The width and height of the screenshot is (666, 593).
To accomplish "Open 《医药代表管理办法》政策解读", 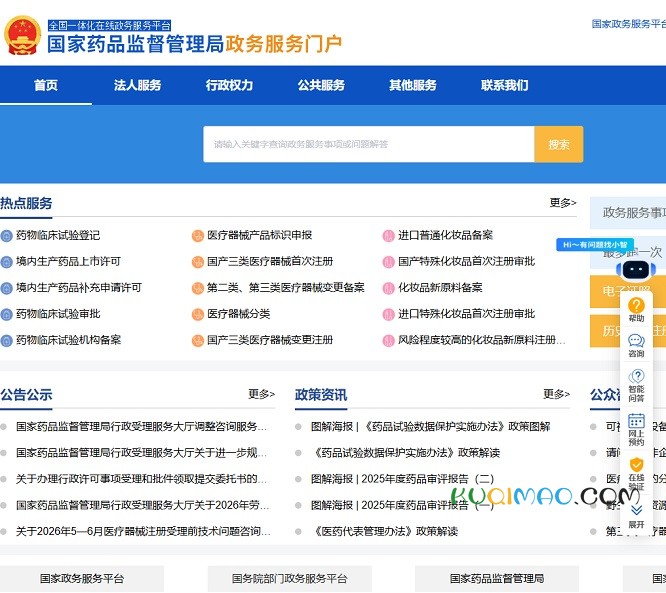I will pos(384,531).
